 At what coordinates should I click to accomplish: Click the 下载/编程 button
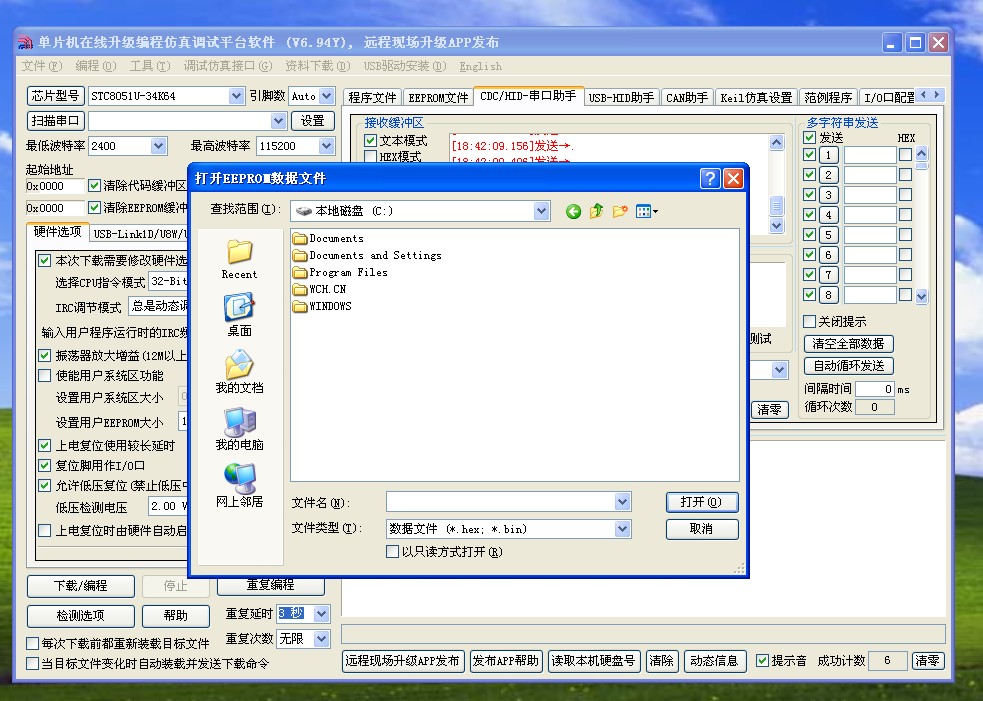(x=81, y=586)
